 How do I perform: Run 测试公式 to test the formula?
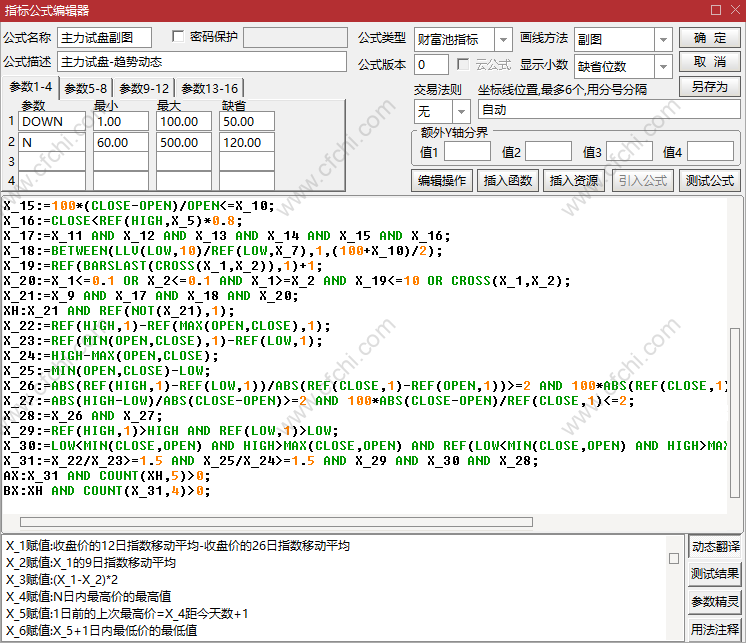709,181
